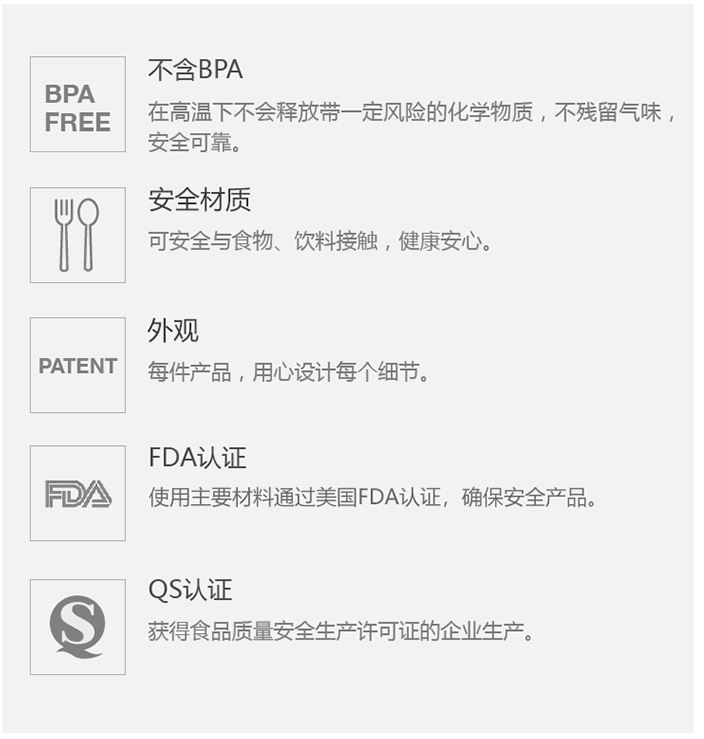This screenshot has height=739, width=704.
Task: Click the fork and spoon icon
Action: [x=78, y=235]
